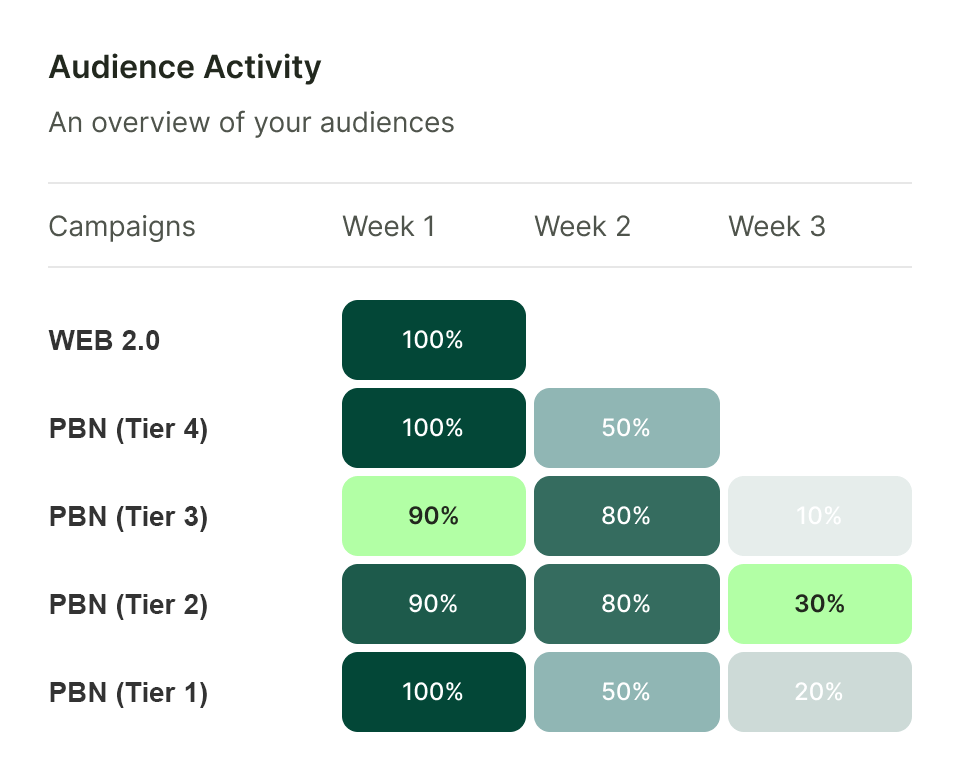Select PBN (Tier 4) Week 1 100% cell

(x=433, y=428)
